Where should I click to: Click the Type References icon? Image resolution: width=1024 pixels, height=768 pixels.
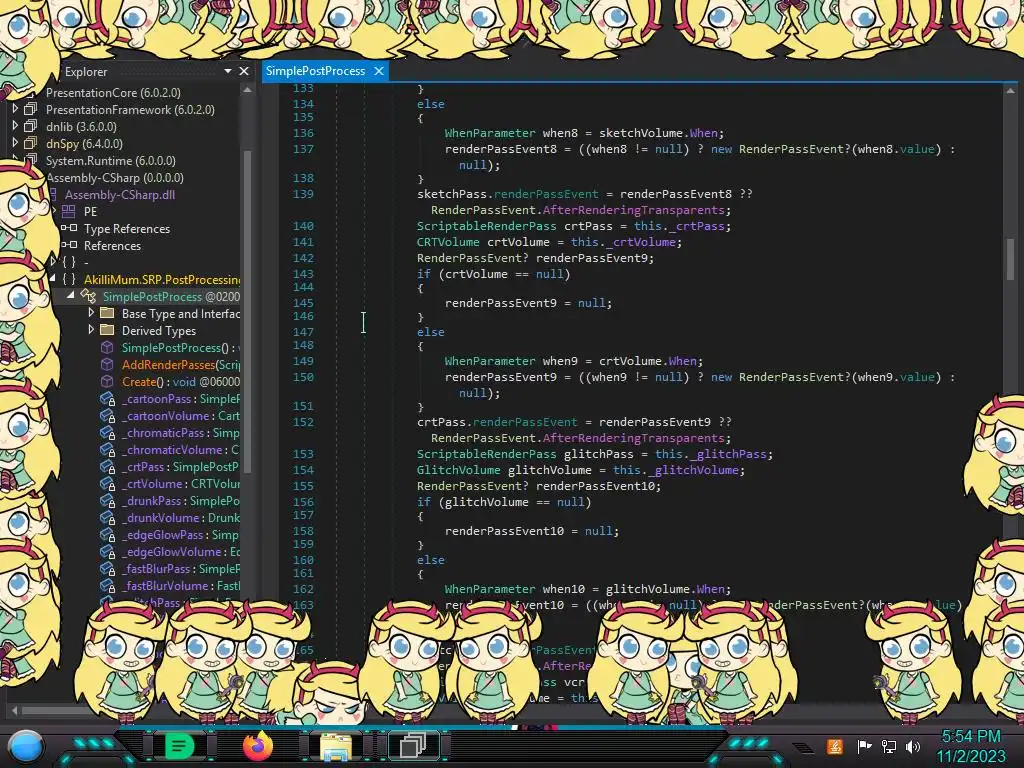click(69, 228)
